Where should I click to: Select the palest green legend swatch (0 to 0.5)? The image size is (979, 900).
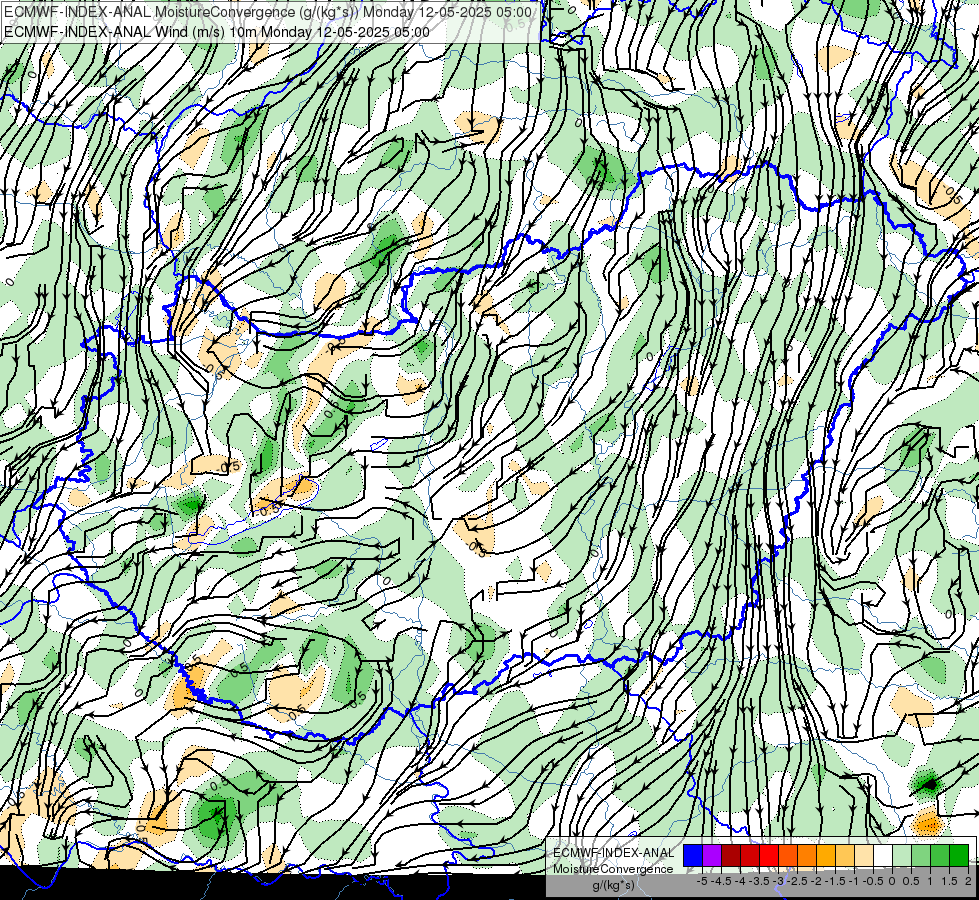[902, 855]
